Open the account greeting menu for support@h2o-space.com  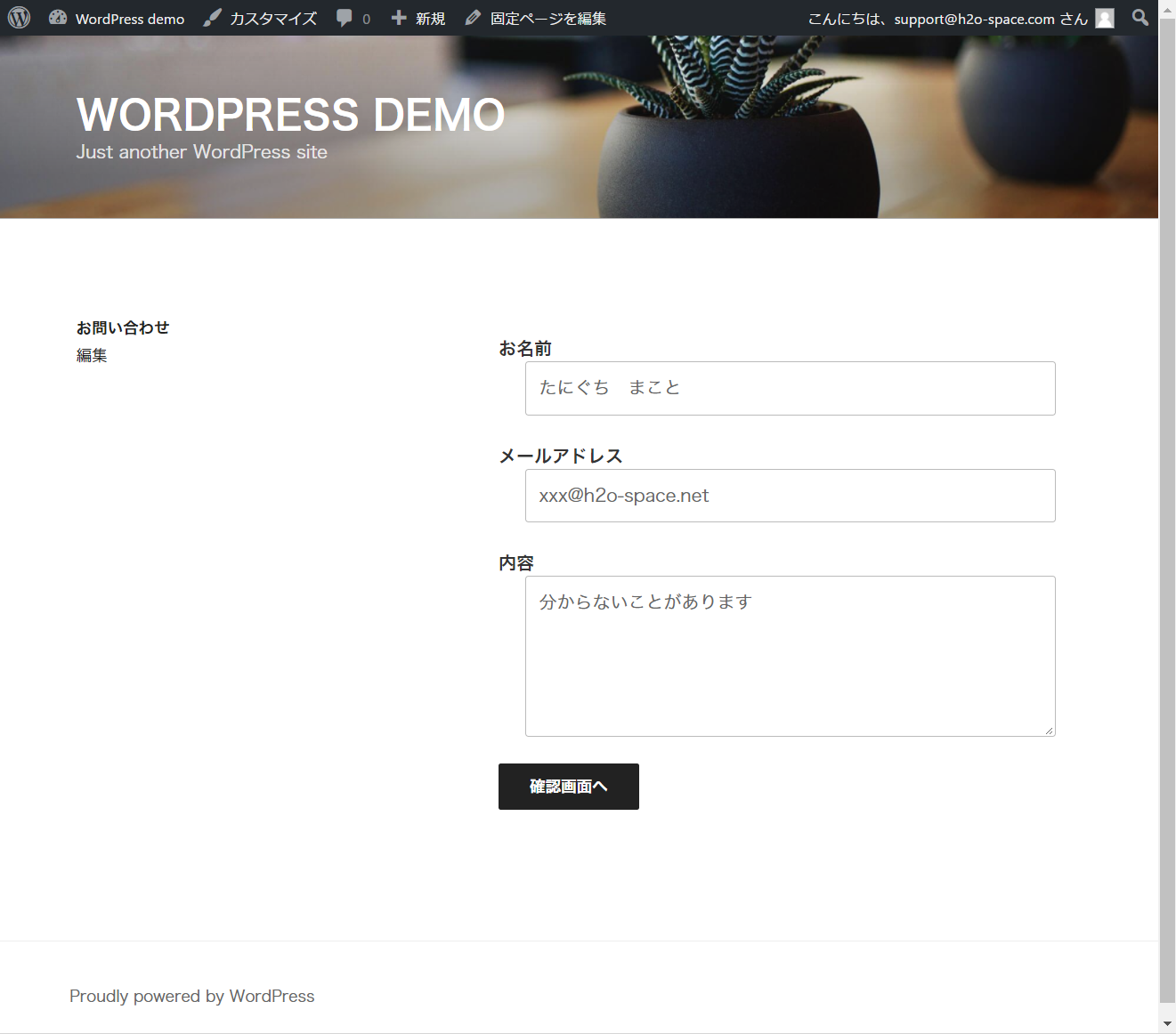click(x=946, y=19)
